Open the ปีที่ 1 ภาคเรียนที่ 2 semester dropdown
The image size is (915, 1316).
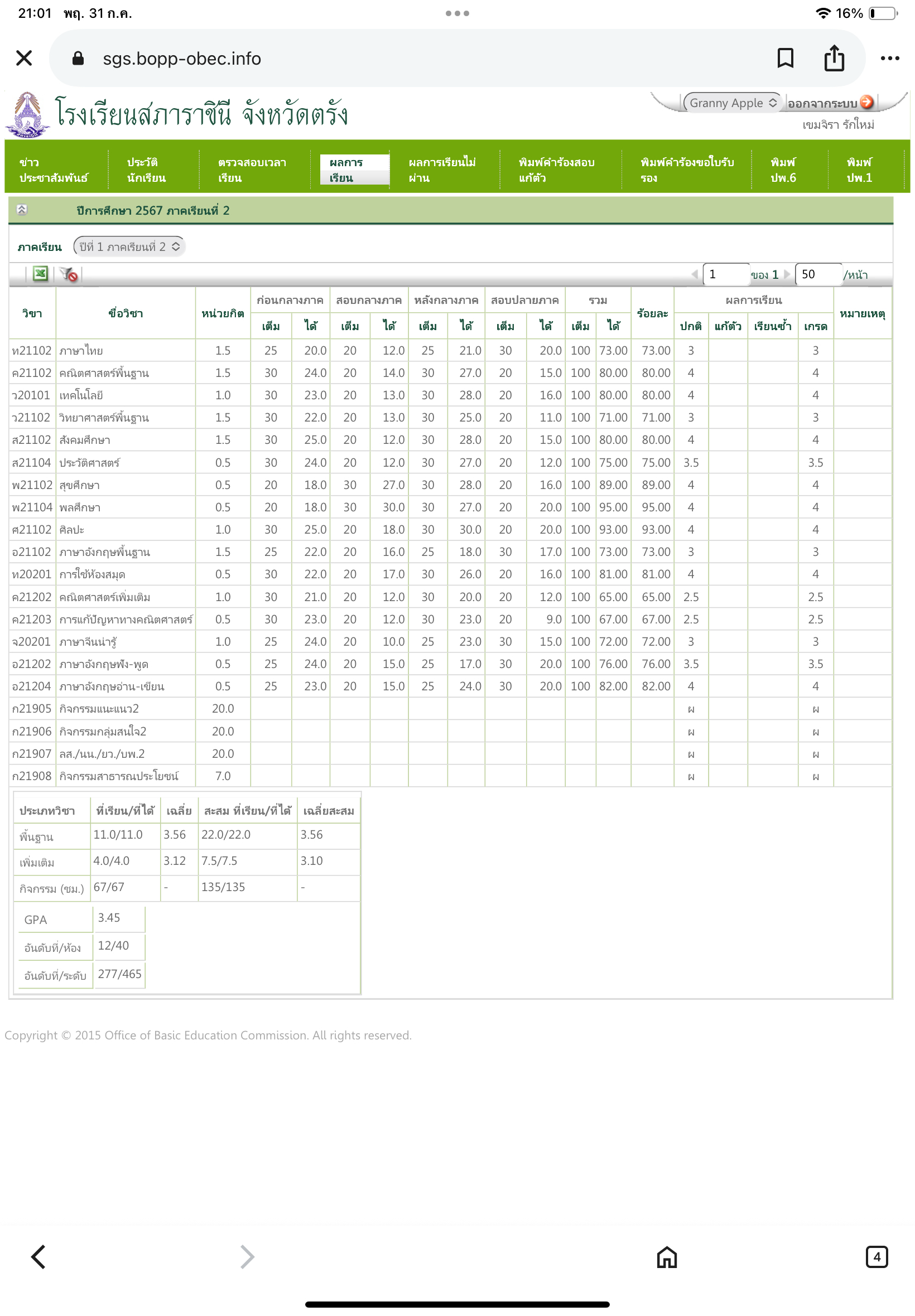point(129,246)
